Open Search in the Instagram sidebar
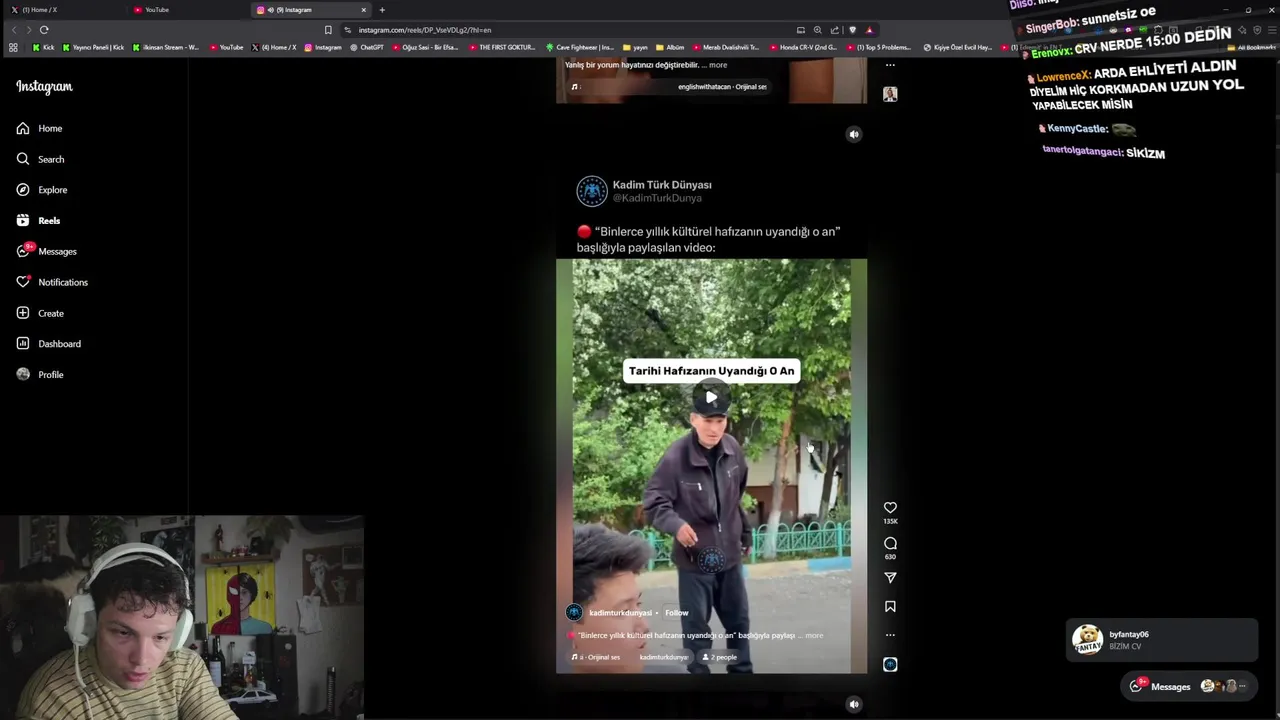The width and height of the screenshot is (1280, 720). [41, 159]
